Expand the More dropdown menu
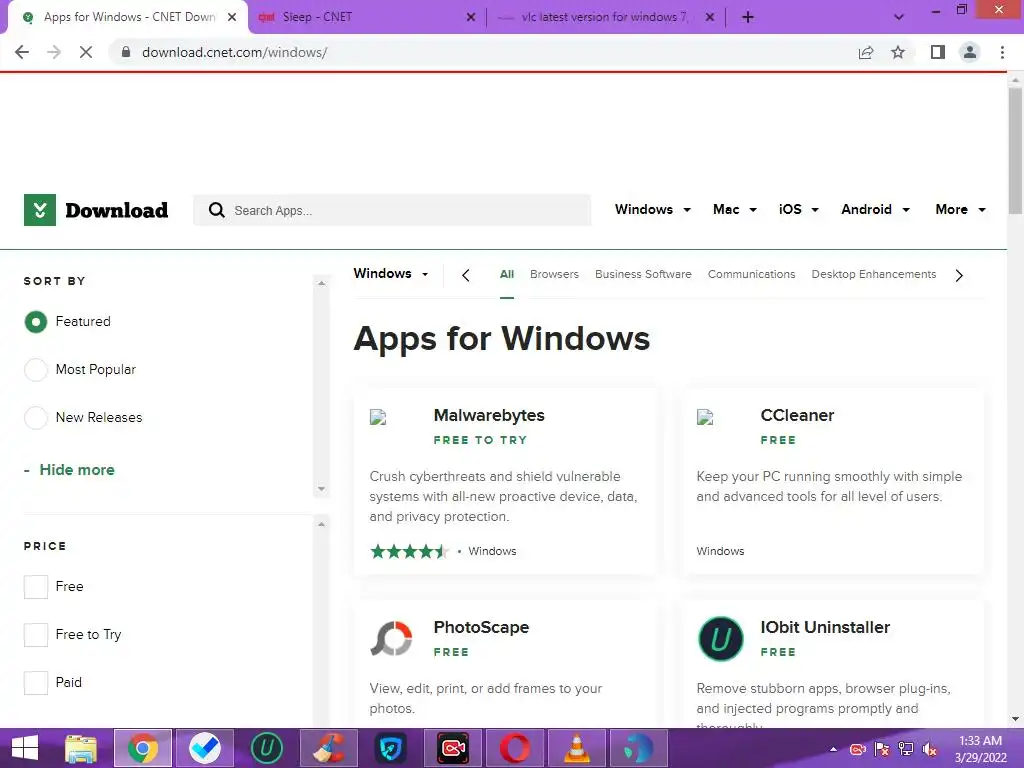The image size is (1024, 768). point(960,210)
